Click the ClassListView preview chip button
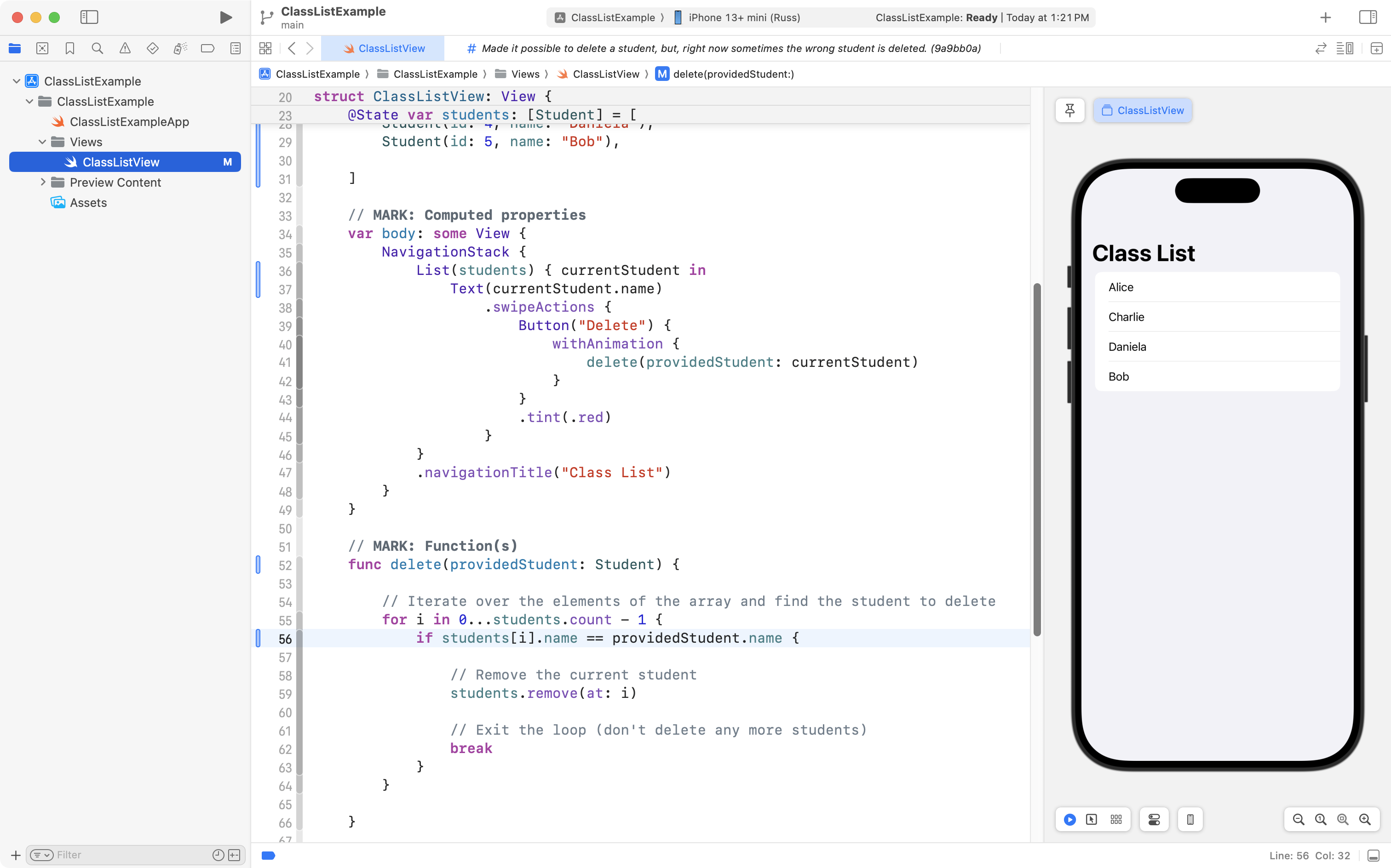 point(1142,110)
